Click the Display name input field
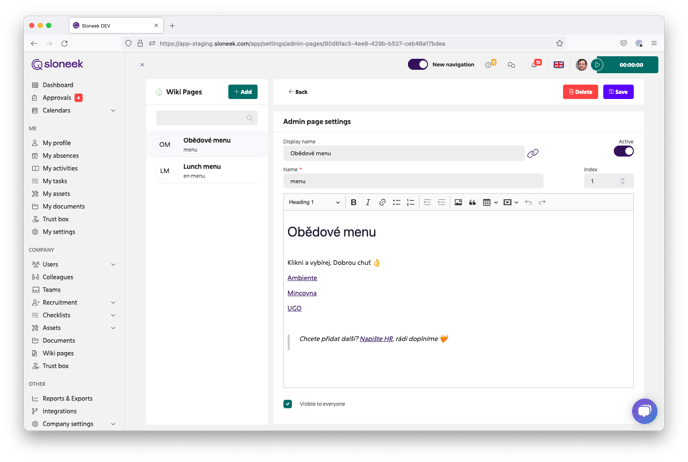Screen dimensions: 688x462 click(x=404, y=153)
